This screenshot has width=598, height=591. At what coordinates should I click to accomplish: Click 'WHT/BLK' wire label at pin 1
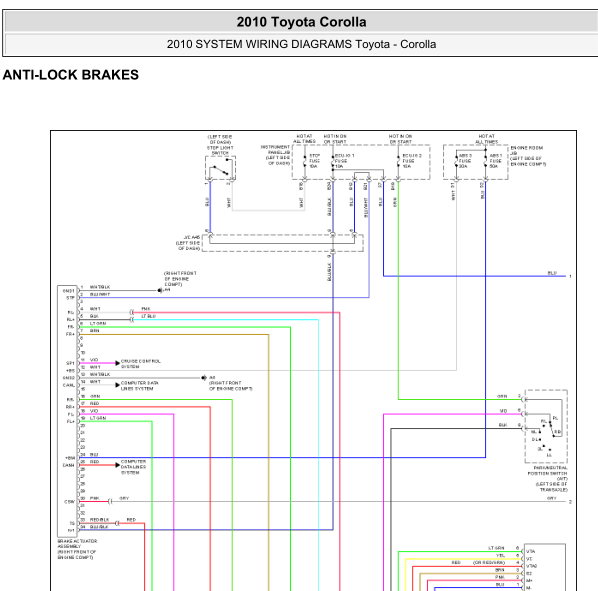100,287
